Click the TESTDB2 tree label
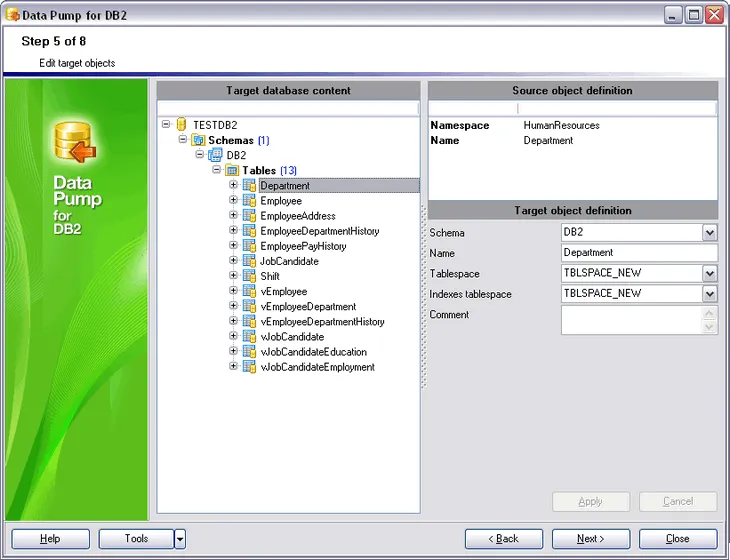The image size is (730, 560). [x=215, y=125]
